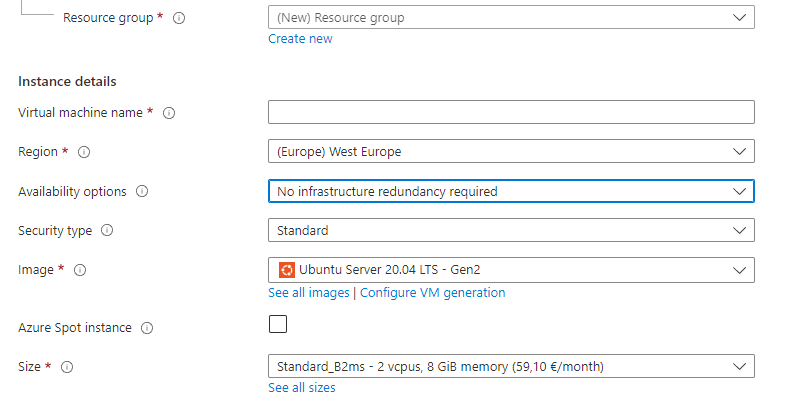
Task: Enable the Azure Spot instance checkbox
Action: pyautogui.click(x=277, y=324)
